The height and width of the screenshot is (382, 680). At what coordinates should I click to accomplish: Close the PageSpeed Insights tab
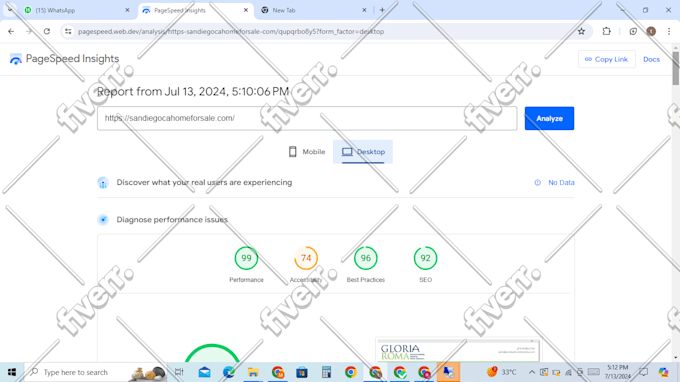(245, 10)
